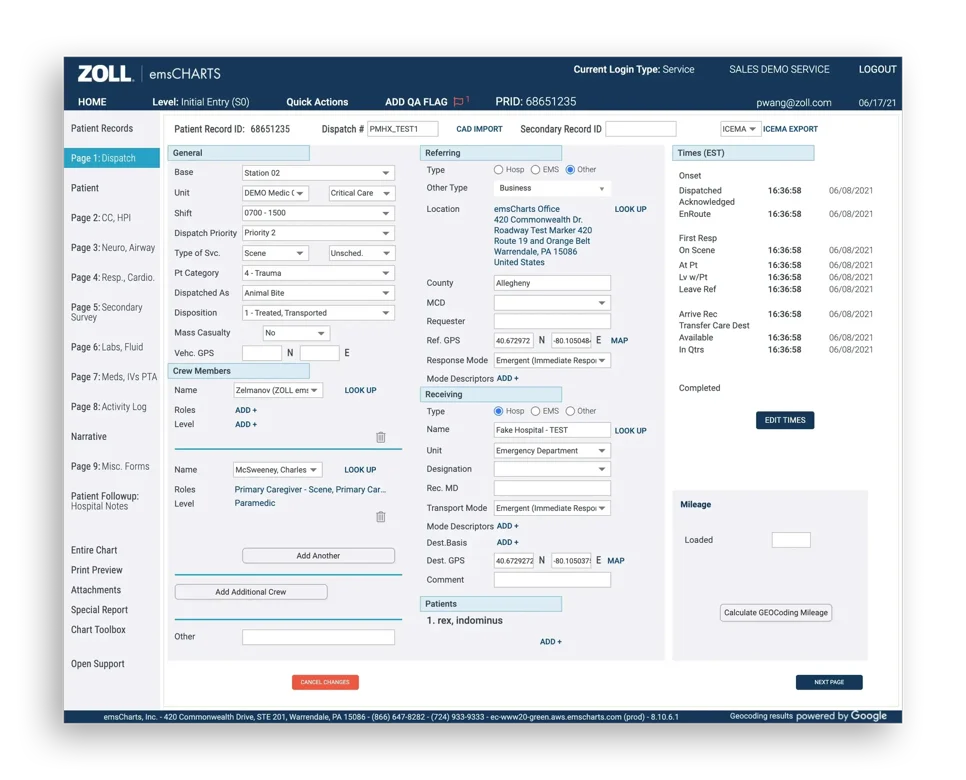Viewport: 966px width, 780px height.
Task: Select Other radio for Referring type
Action: (x=570, y=169)
